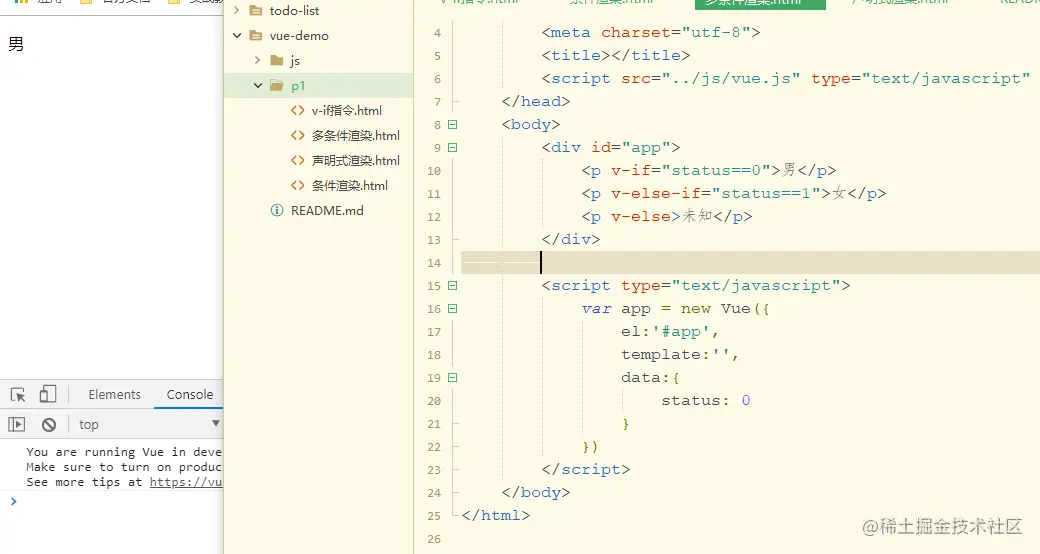Click the <p v-else>未知</p> line

pyautogui.click(x=667, y=216)
